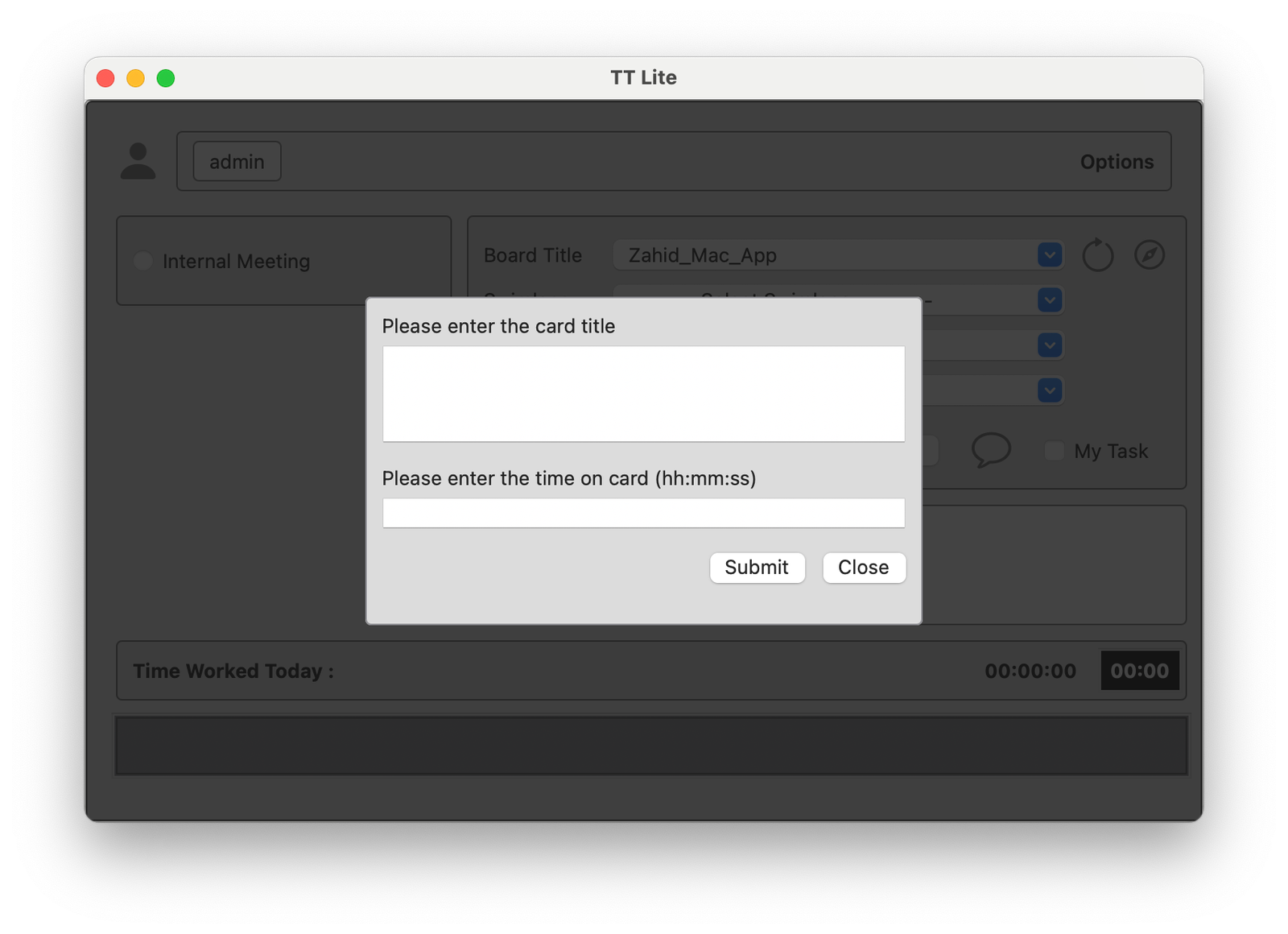1288x934 pixels.
Task: Expand the lowest blue dropdown arrow above My Task
Action: [1049, 391]
